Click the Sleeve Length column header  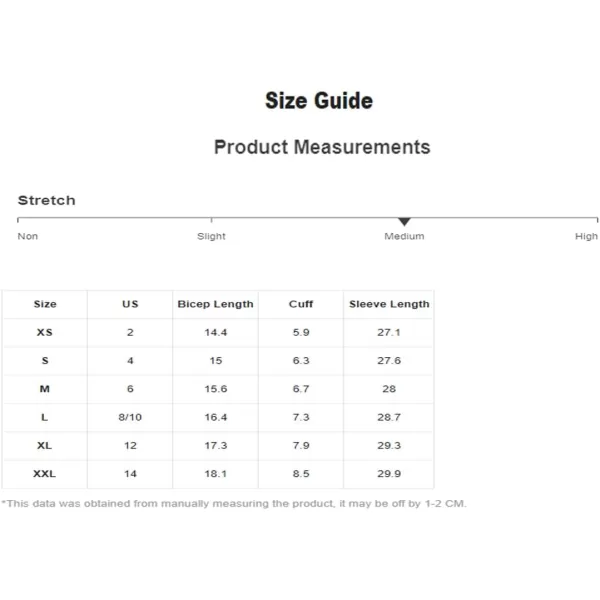click(x=389, y=304)
